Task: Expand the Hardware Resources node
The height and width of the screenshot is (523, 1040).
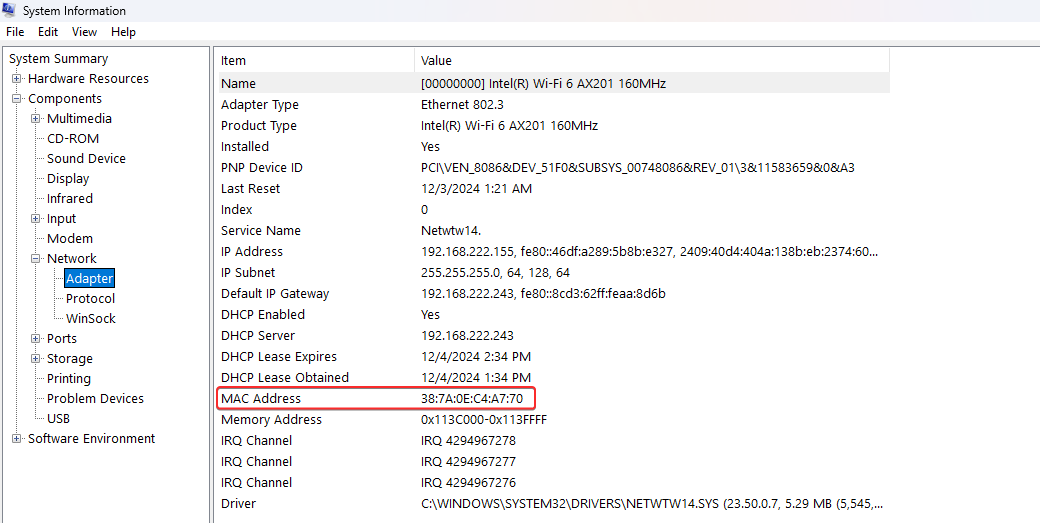Action: tap(17, 79)
